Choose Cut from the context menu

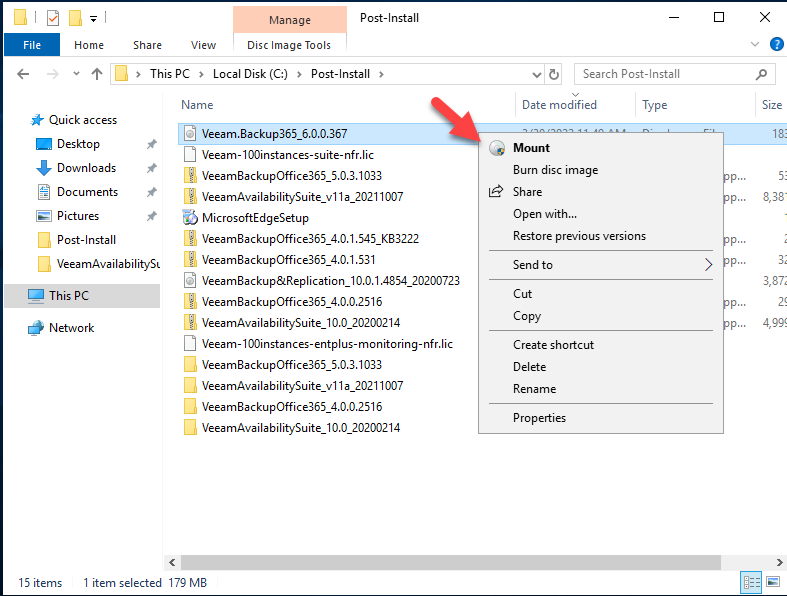point(600,294)
